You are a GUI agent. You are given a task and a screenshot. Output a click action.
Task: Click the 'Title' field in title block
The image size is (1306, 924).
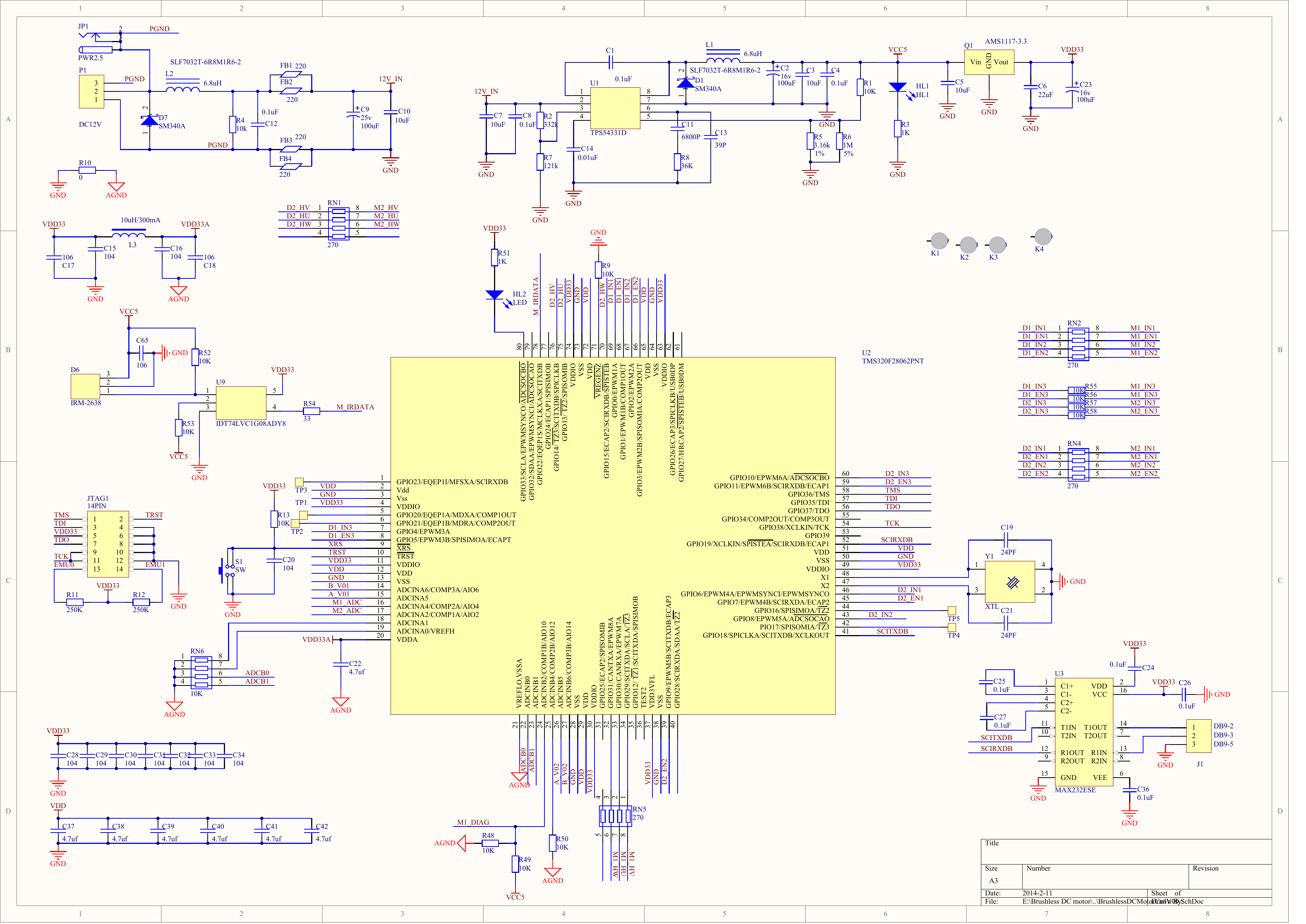(992, 844)
